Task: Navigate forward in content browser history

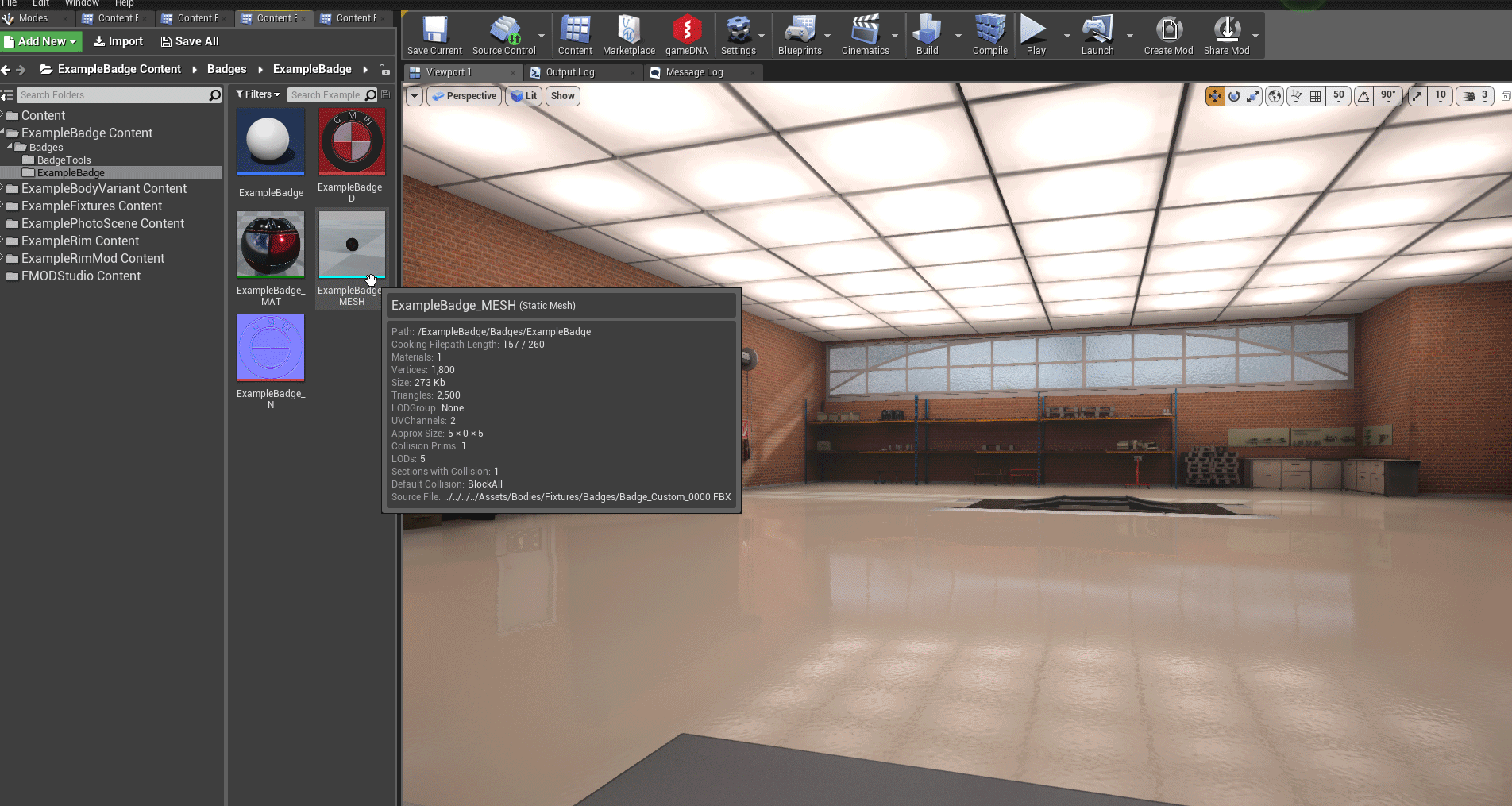Action: (x=21, y=70)
